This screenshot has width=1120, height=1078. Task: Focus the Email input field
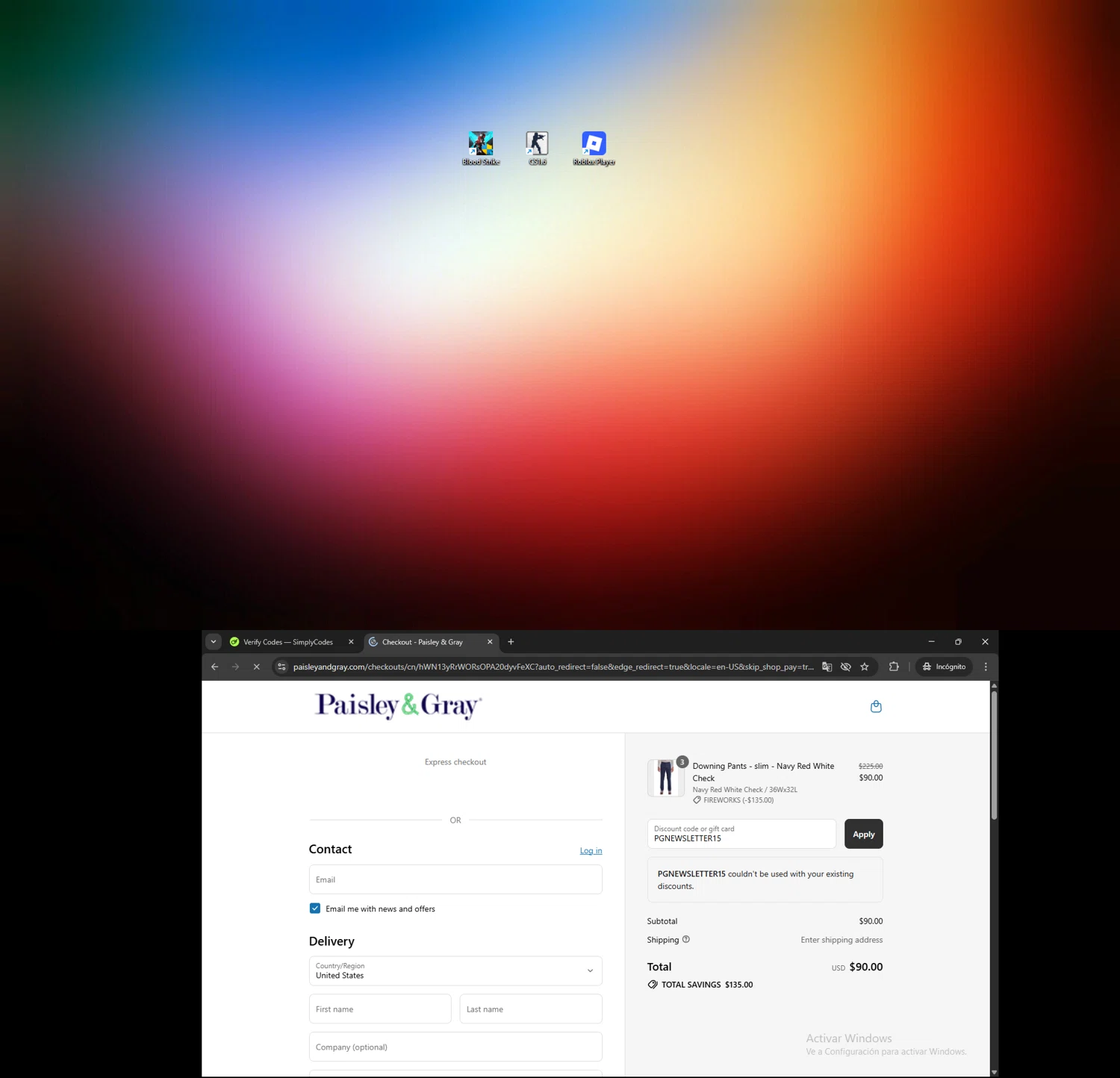point(455,879)
